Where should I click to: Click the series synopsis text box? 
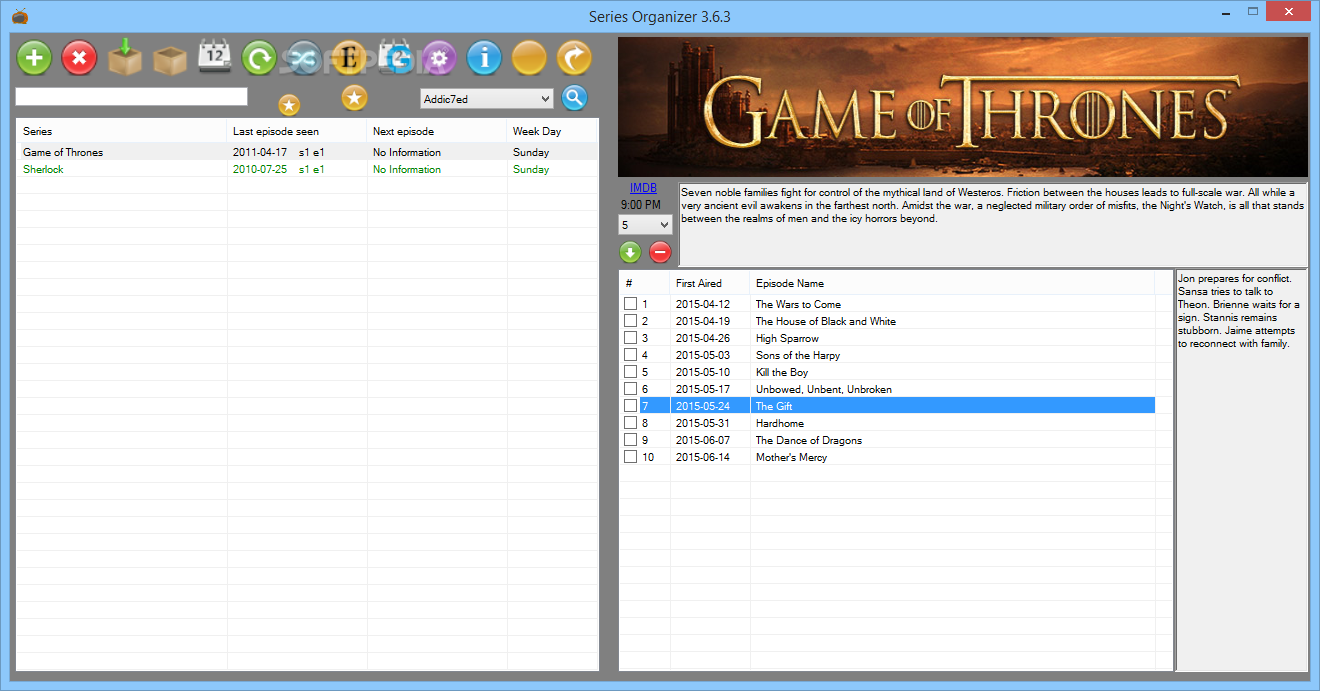pyautogui.click(x=993, y=224)
